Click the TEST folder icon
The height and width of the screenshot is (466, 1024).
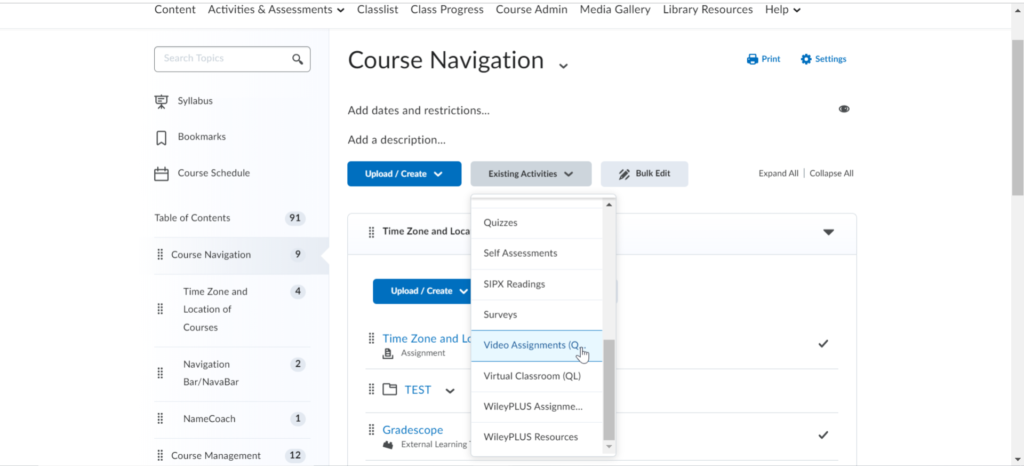390,390
